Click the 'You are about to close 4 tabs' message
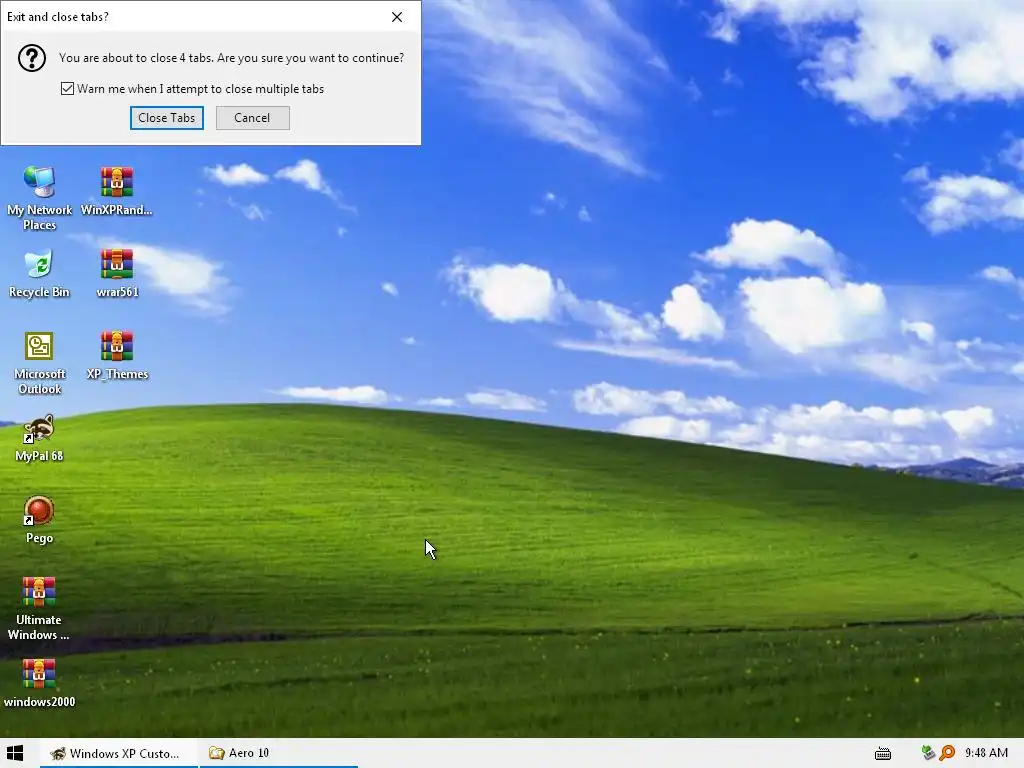 pos(231,58)
